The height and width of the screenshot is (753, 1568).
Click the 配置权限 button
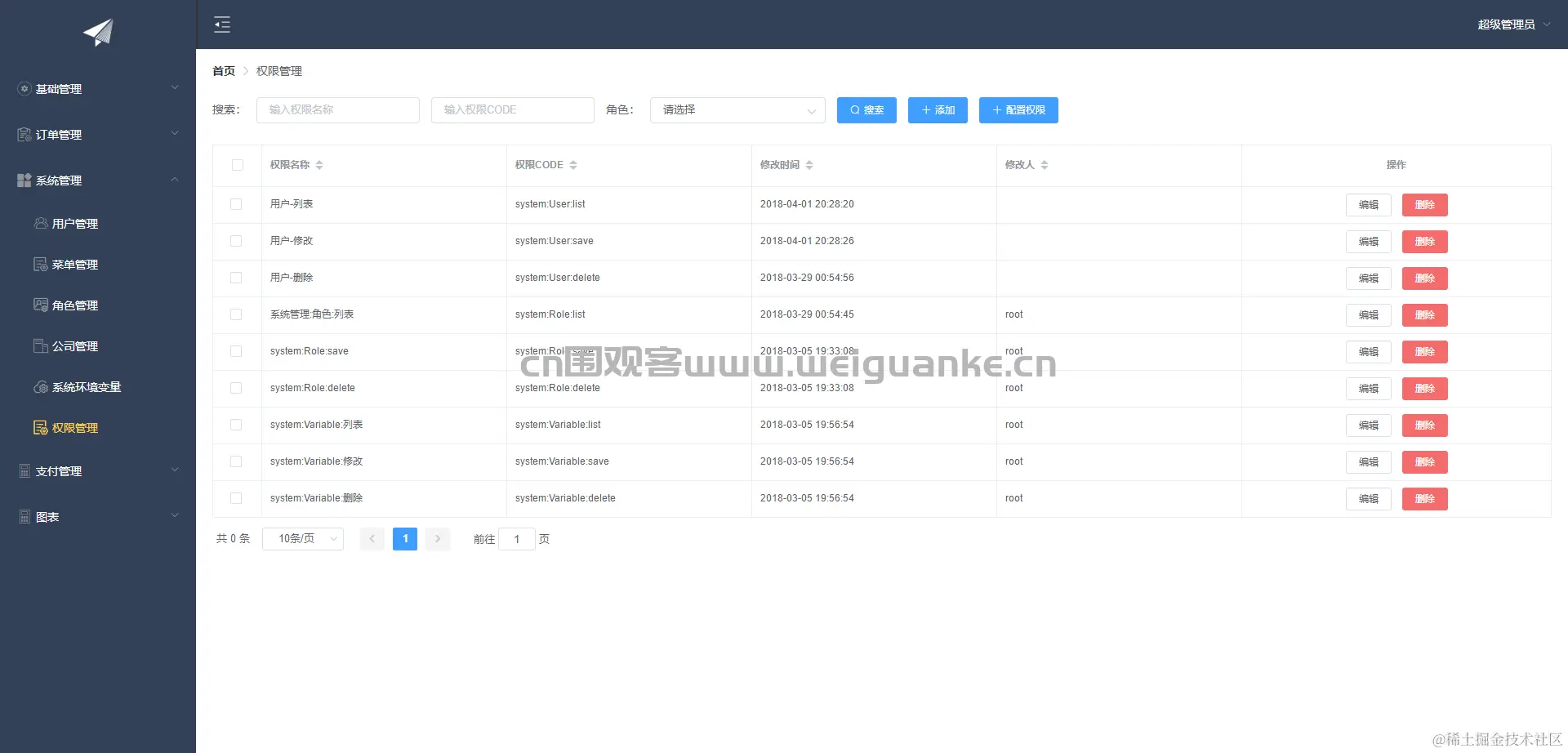[1018, 110]
